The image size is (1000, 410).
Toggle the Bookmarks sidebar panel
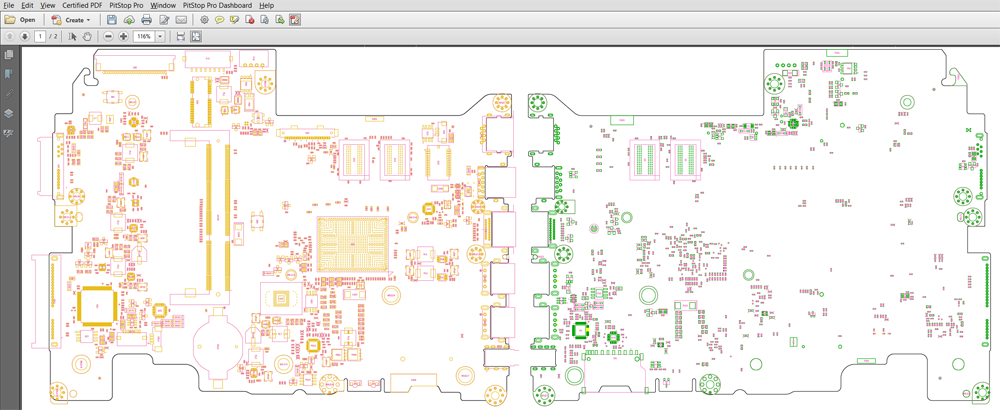[9, 74]
